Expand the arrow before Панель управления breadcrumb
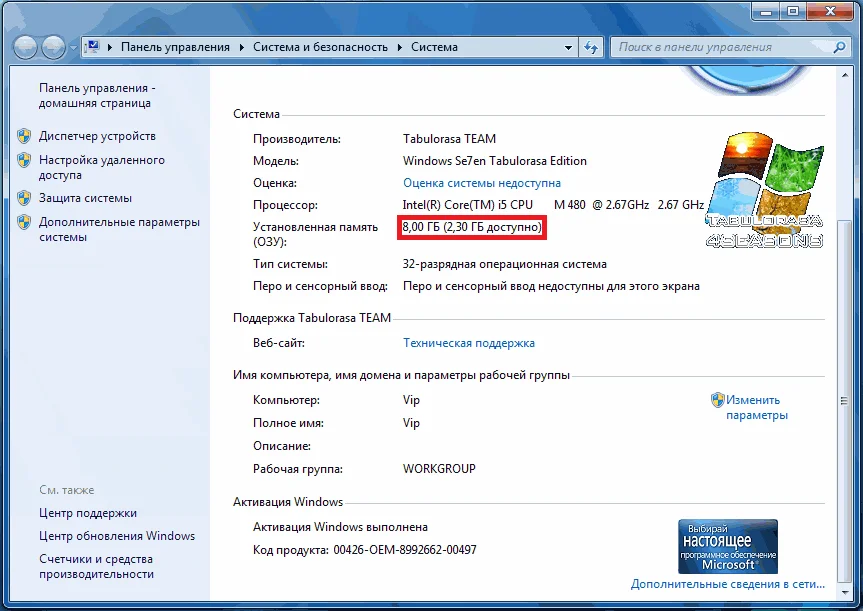Viewport: 863px width, 611px height. point(110,47)
